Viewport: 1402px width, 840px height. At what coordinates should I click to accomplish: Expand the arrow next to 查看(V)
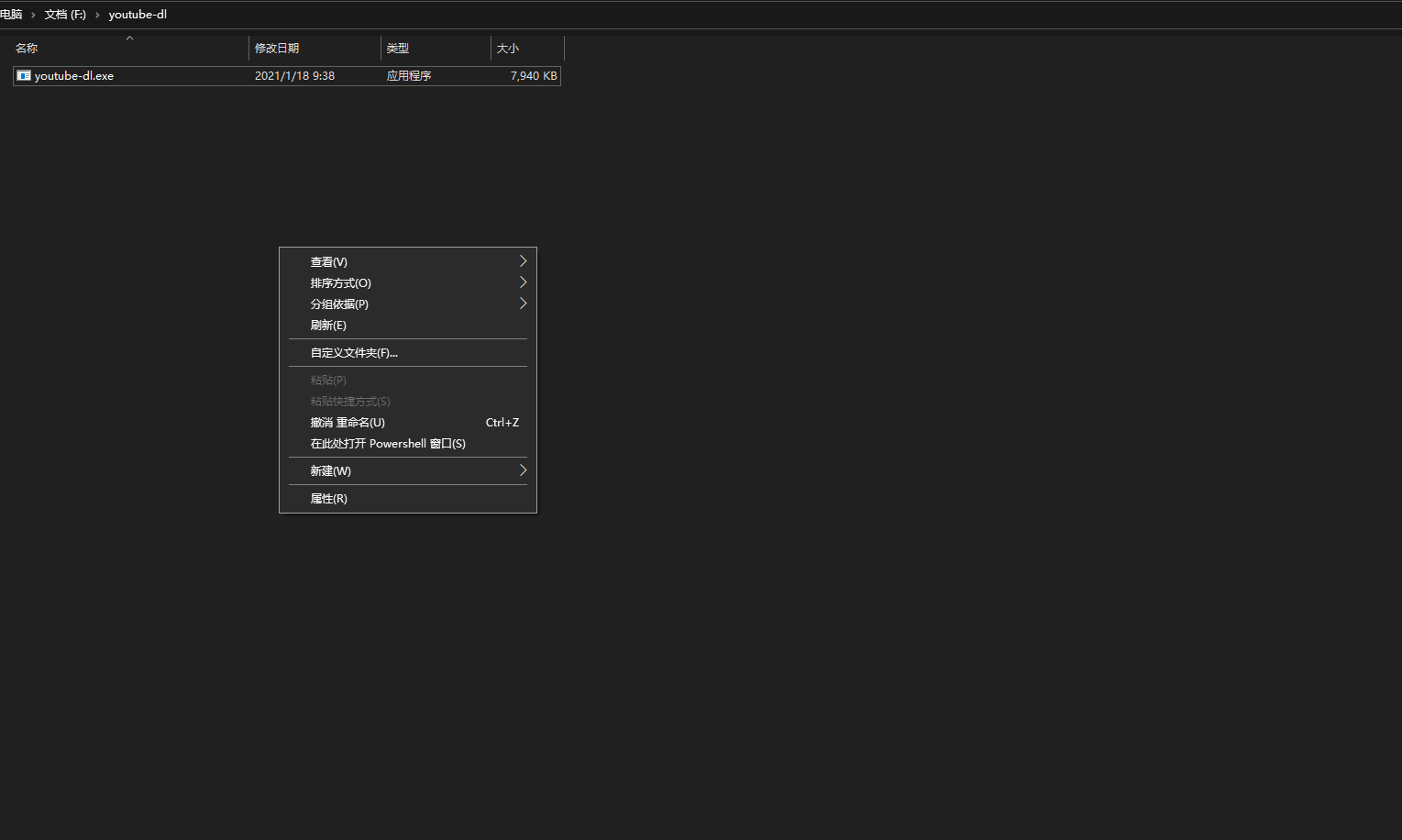click(523, 261)
